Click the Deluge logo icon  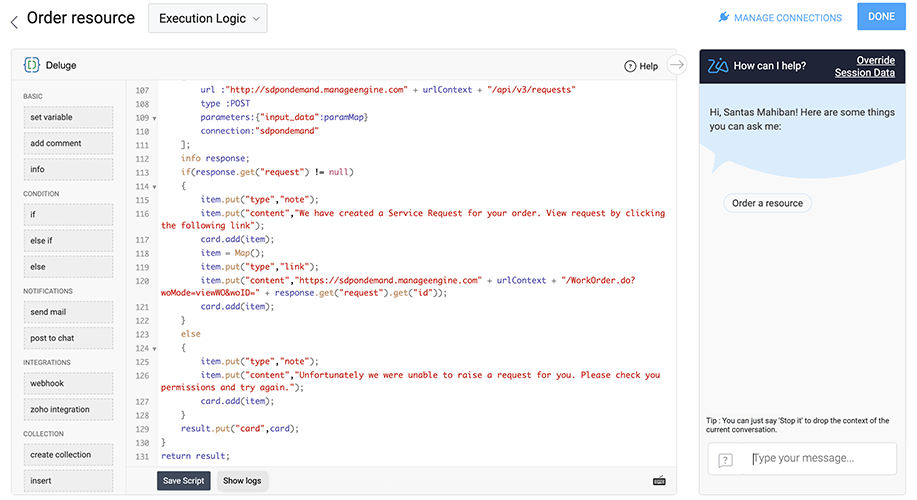tap(32, 66)
